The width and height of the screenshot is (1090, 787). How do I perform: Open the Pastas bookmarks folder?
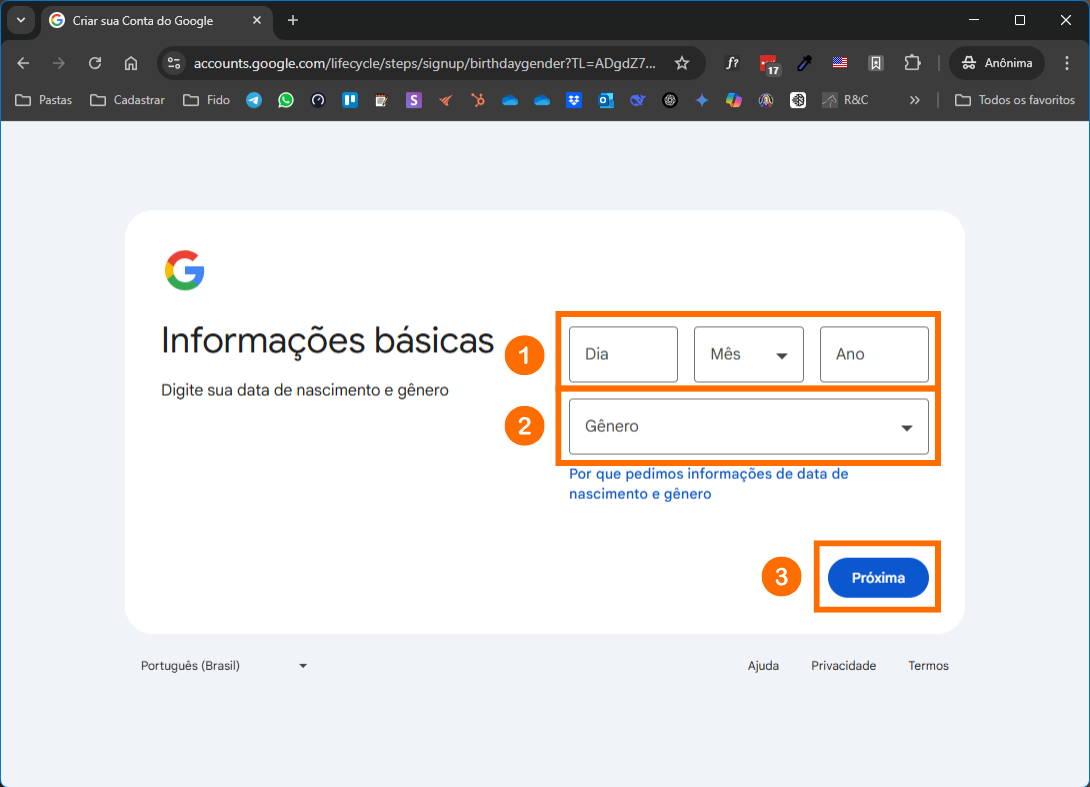click(x=44, y=100)
